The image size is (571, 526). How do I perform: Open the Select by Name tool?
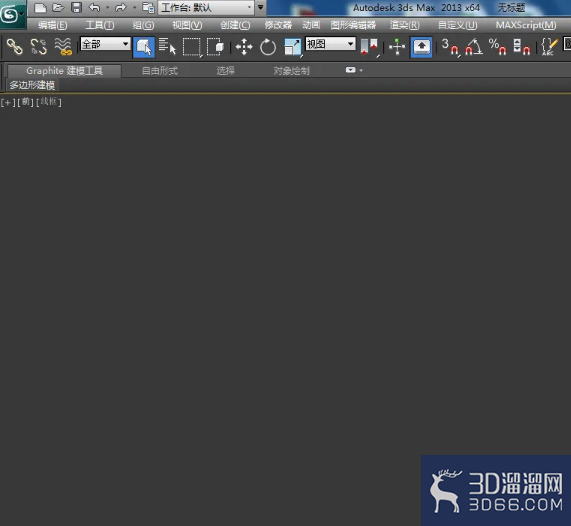tap(168, 47)
